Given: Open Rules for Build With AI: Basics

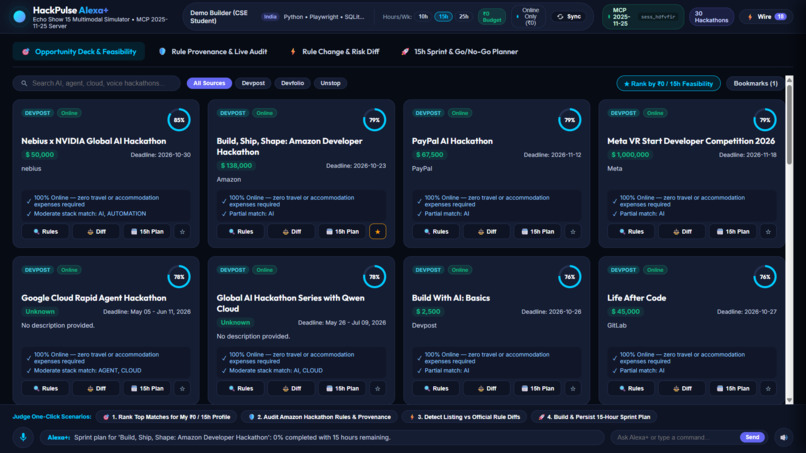Looking at the screenshot, I should coord(435,388).
